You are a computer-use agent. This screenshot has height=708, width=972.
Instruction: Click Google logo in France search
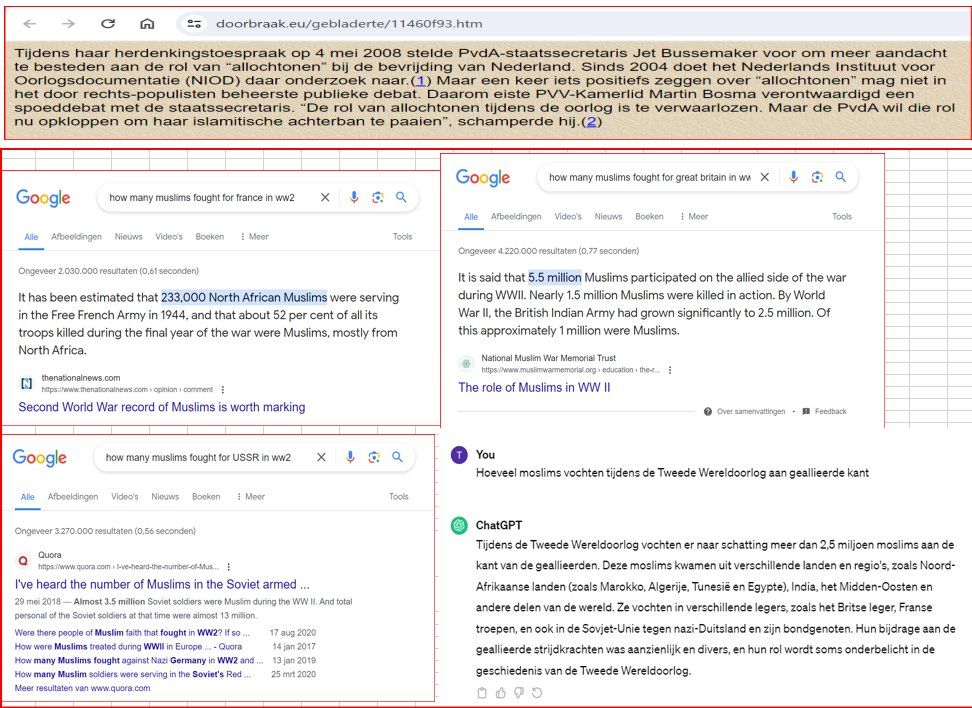coord(43,198)
